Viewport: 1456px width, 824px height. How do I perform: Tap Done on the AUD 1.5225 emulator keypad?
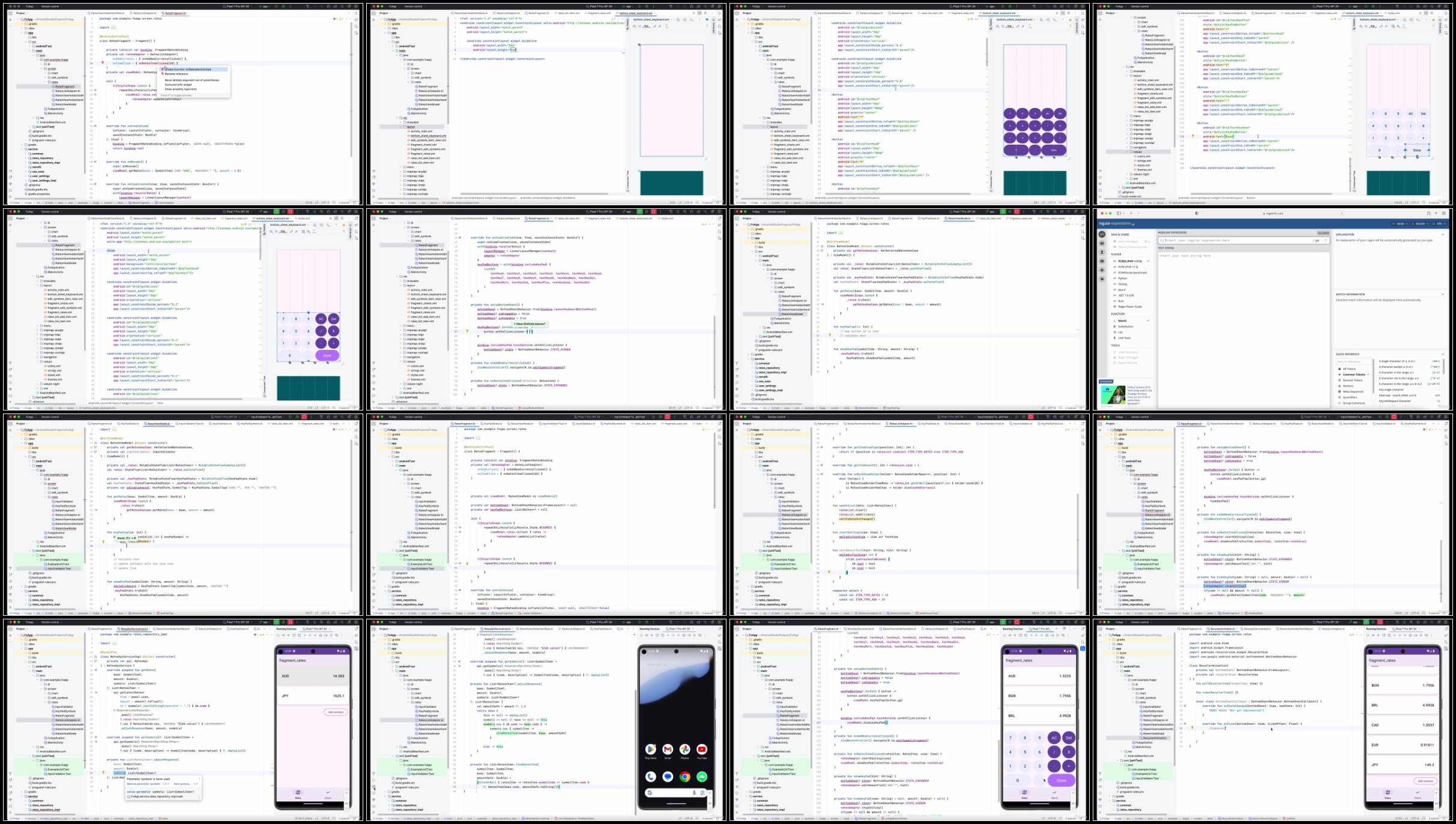coord(1062,780)
